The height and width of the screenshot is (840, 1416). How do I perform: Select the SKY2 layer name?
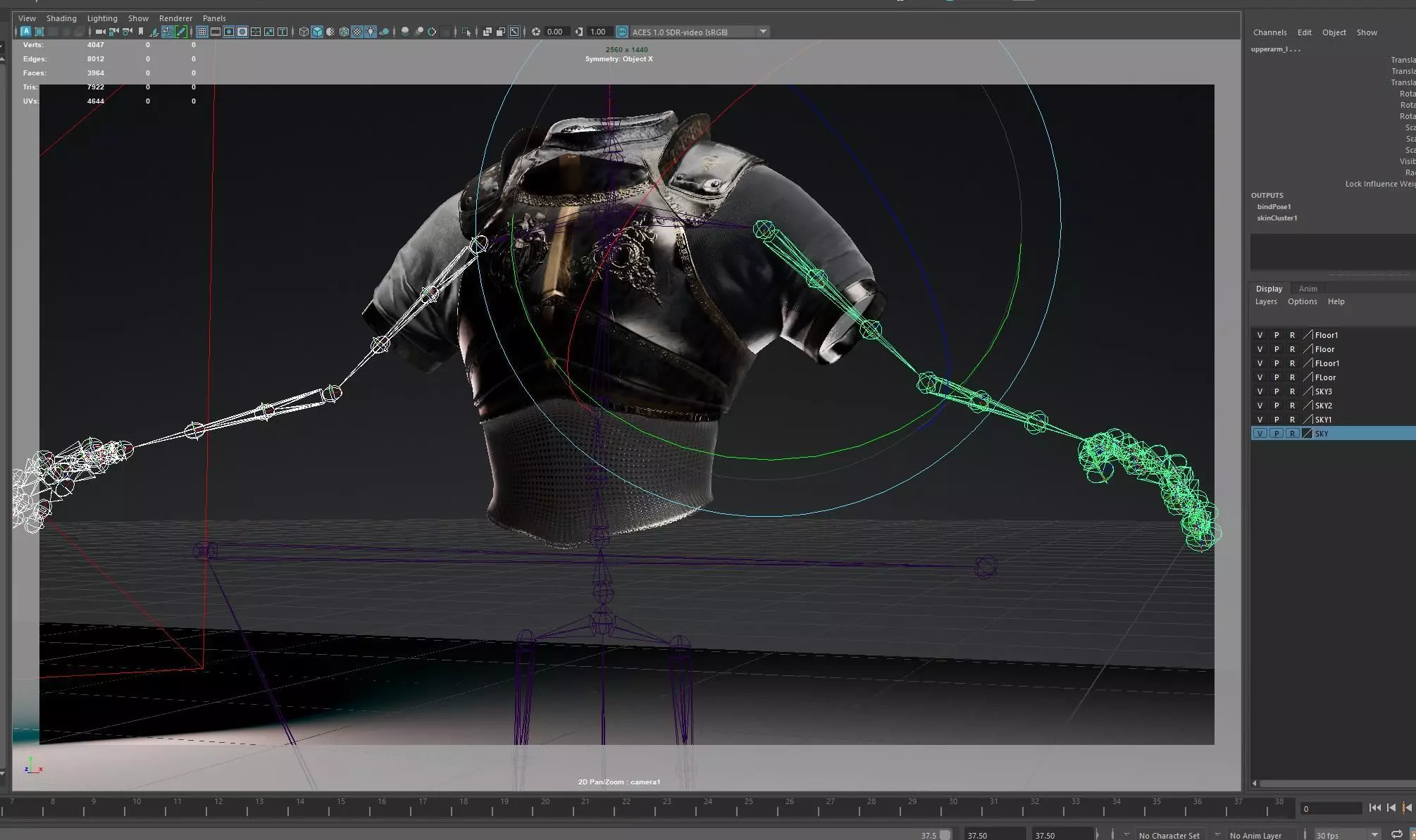[x=1323, y=406]
